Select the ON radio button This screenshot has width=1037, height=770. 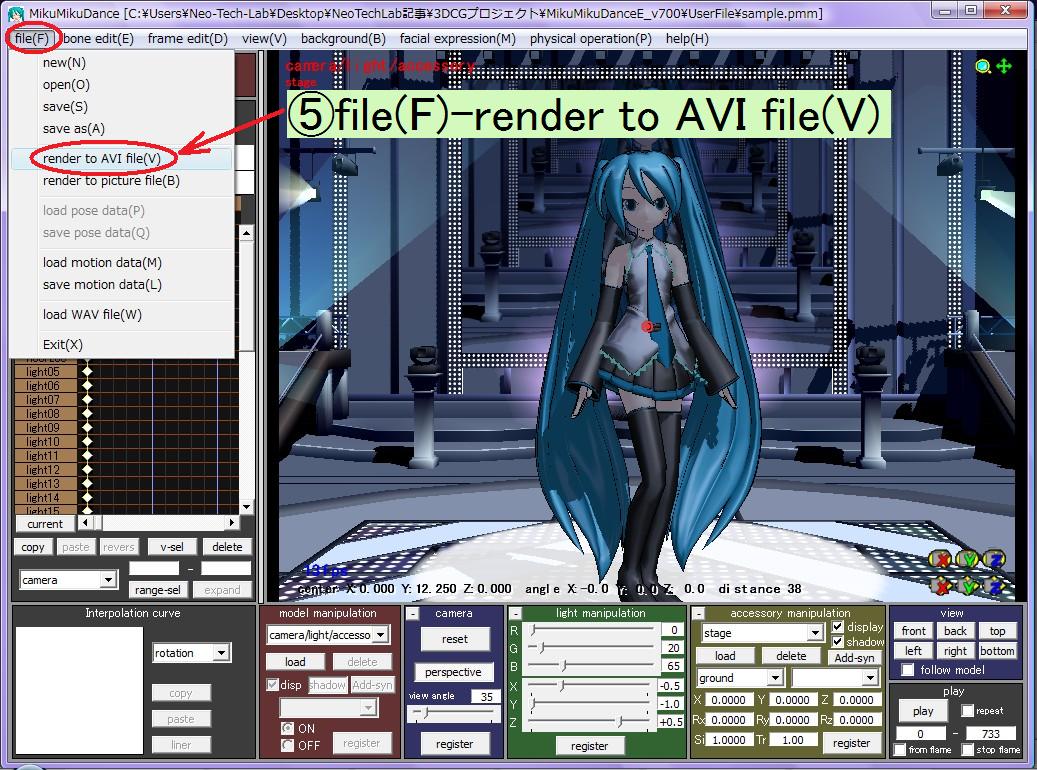coord(287,728)
